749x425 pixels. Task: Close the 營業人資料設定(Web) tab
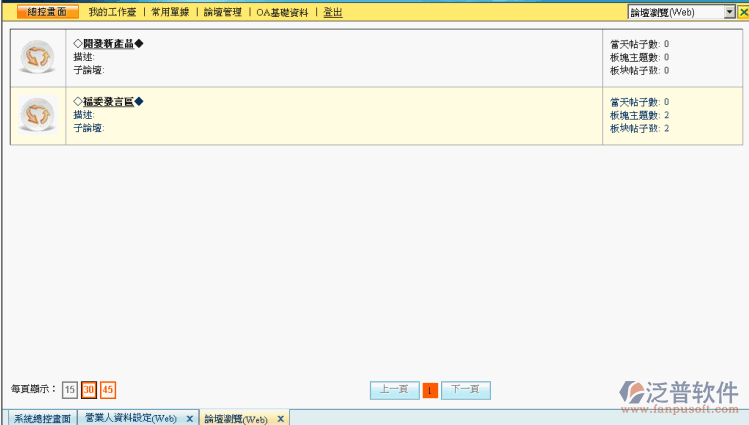189,418
